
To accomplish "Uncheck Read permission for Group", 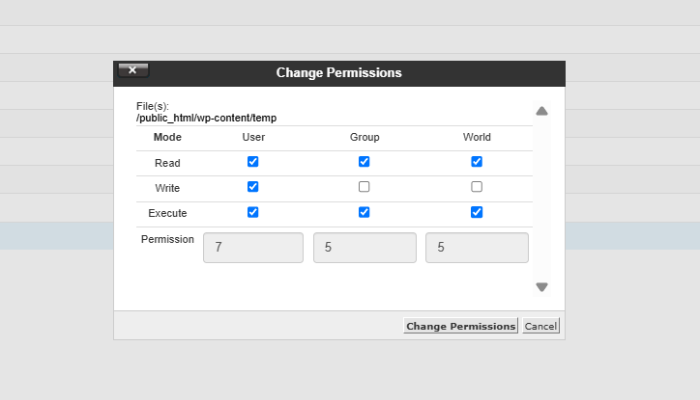I will 364,161.
